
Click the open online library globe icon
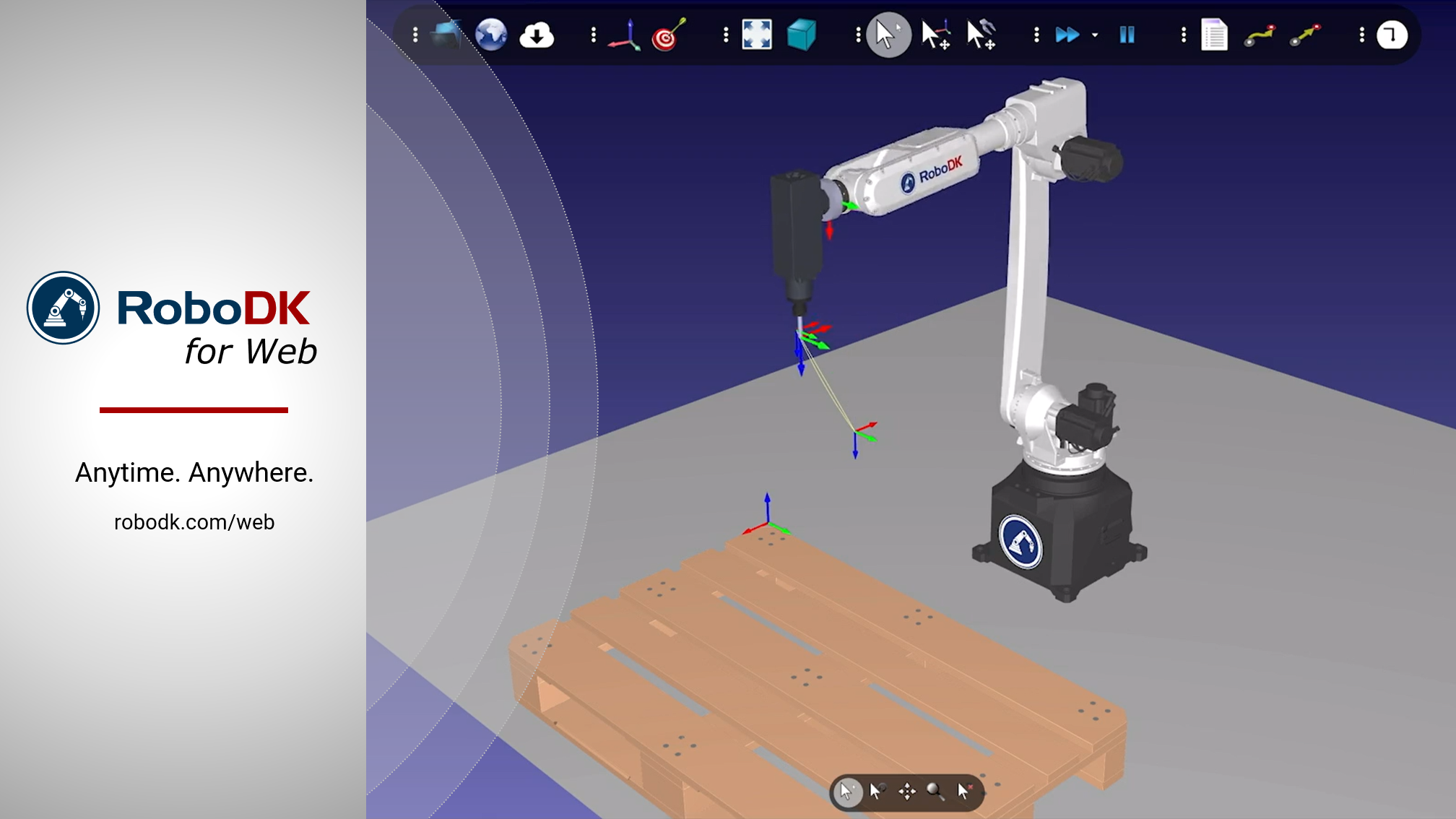tap(491, 35)
